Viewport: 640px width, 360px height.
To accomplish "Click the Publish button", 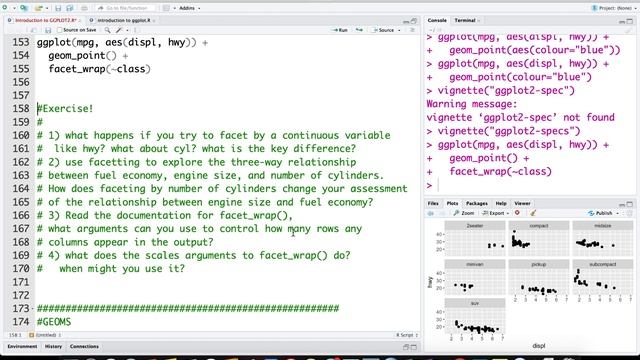I will click(600, 213).
